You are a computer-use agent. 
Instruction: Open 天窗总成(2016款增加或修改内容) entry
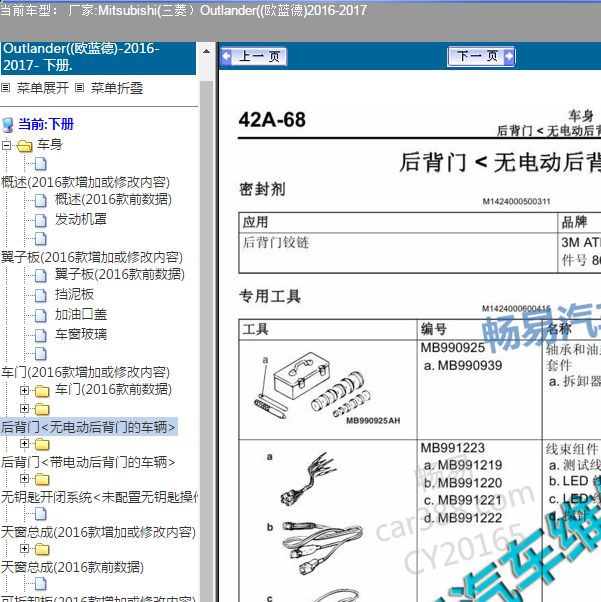(98, 533)
